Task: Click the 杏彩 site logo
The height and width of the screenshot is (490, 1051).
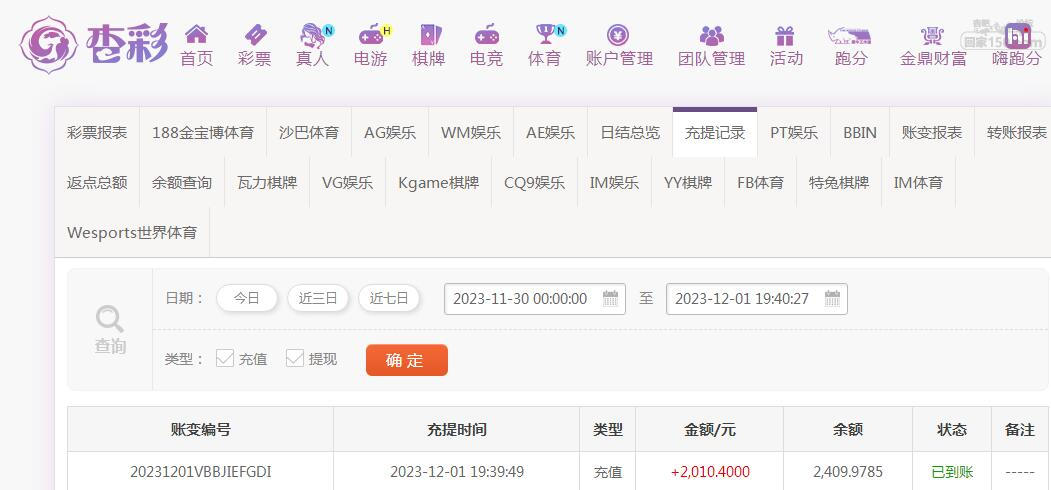Action: (94, 44)
